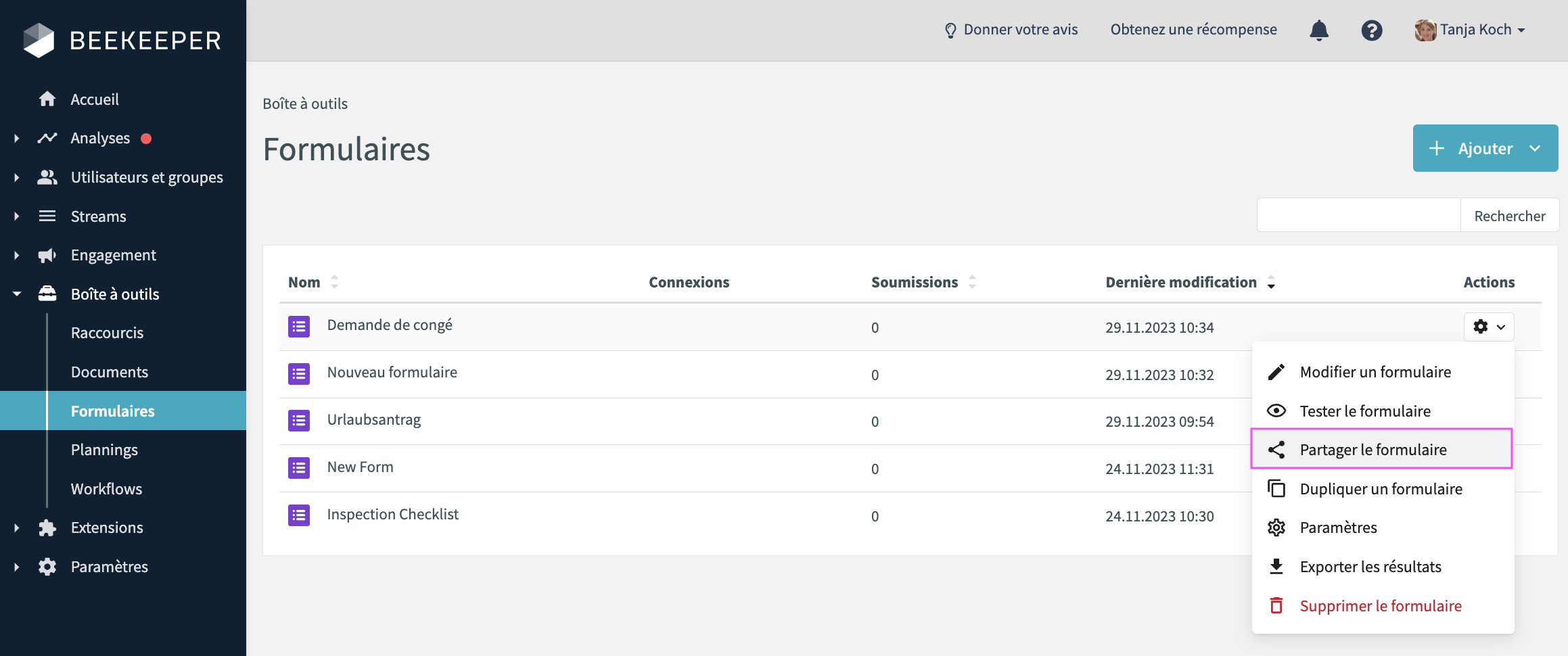Viewport: 1568px width, 656px height.
Task: Click the notifications bell icon
Action: pyautogui.click(x=1318, y=30)
